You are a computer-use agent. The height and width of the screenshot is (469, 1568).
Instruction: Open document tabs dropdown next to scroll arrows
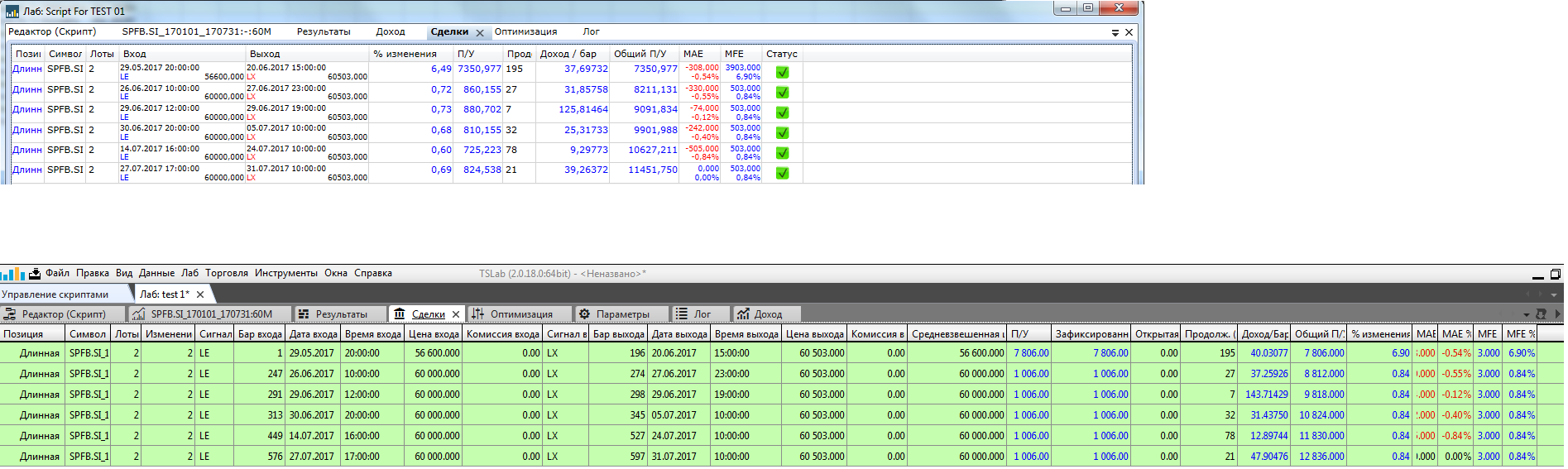pos(1553,295)
